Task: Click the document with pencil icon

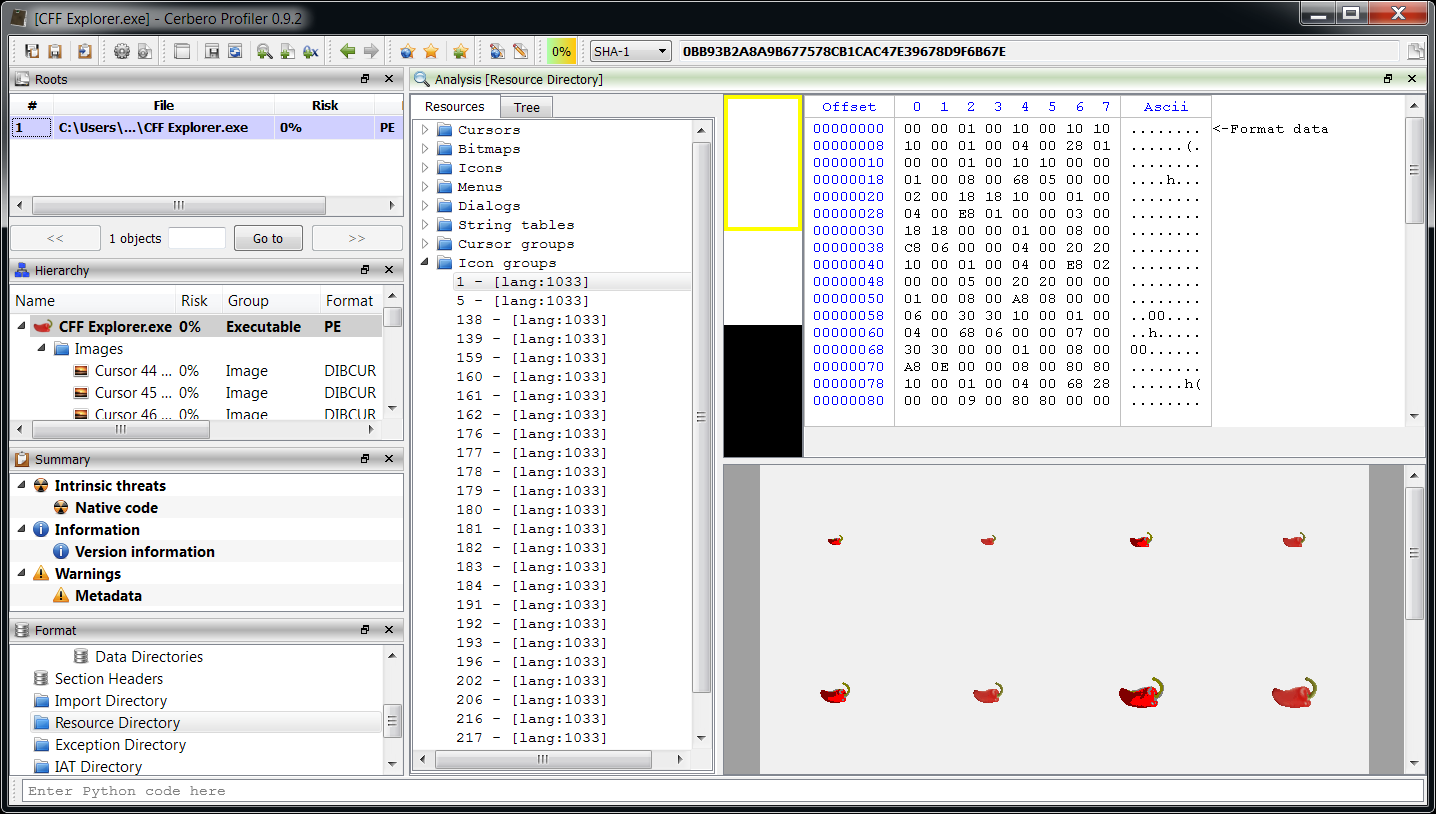Action: point(520,51)
